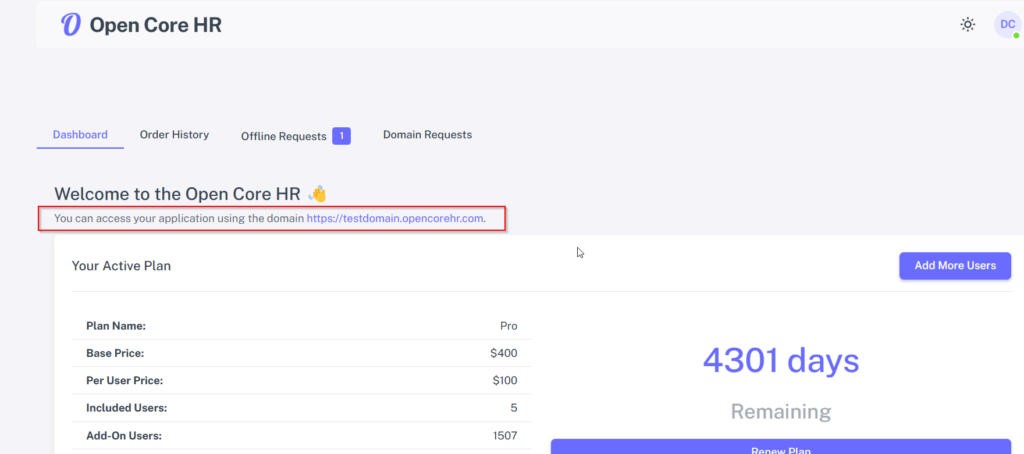This screenshot has height=454, width=1024.
Task: Click the Add-On Users label
Action: coord(124,436)
